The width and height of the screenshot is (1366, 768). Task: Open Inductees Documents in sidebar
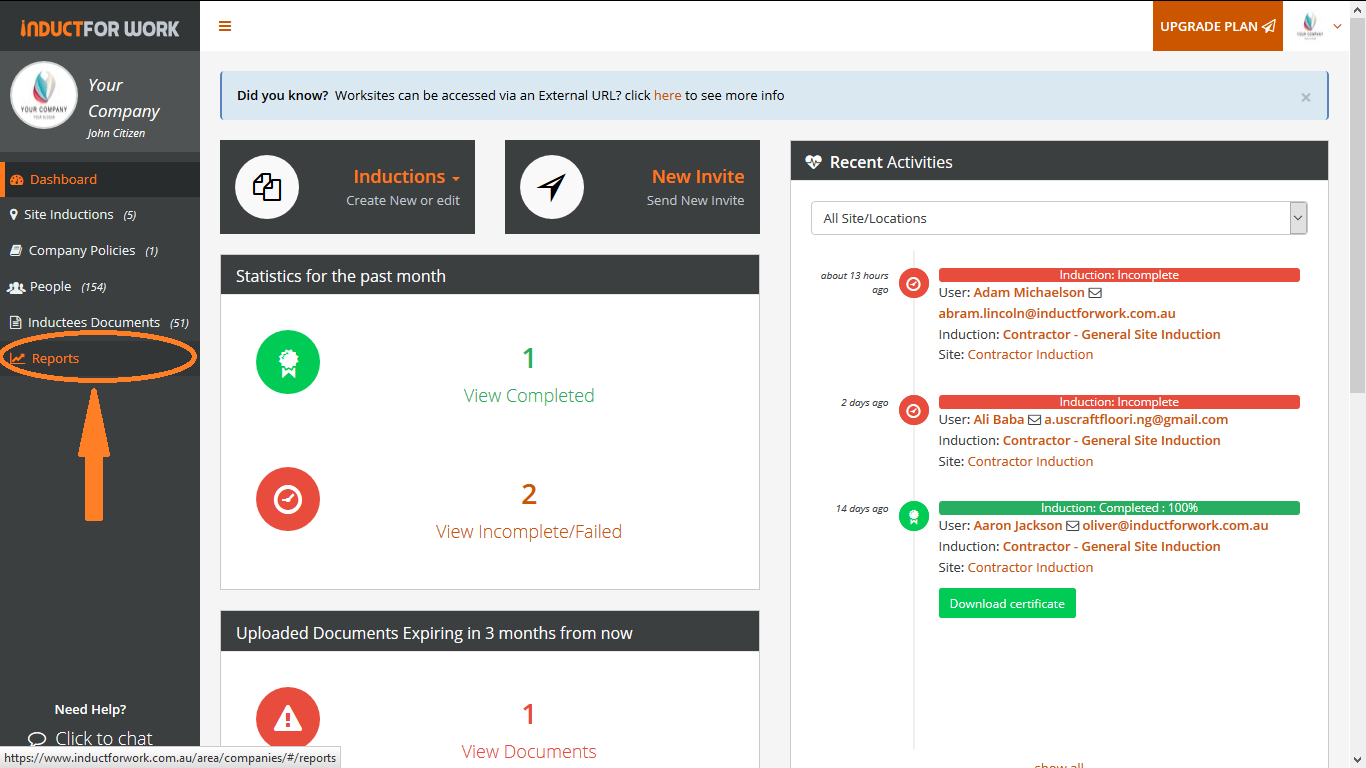100,323
